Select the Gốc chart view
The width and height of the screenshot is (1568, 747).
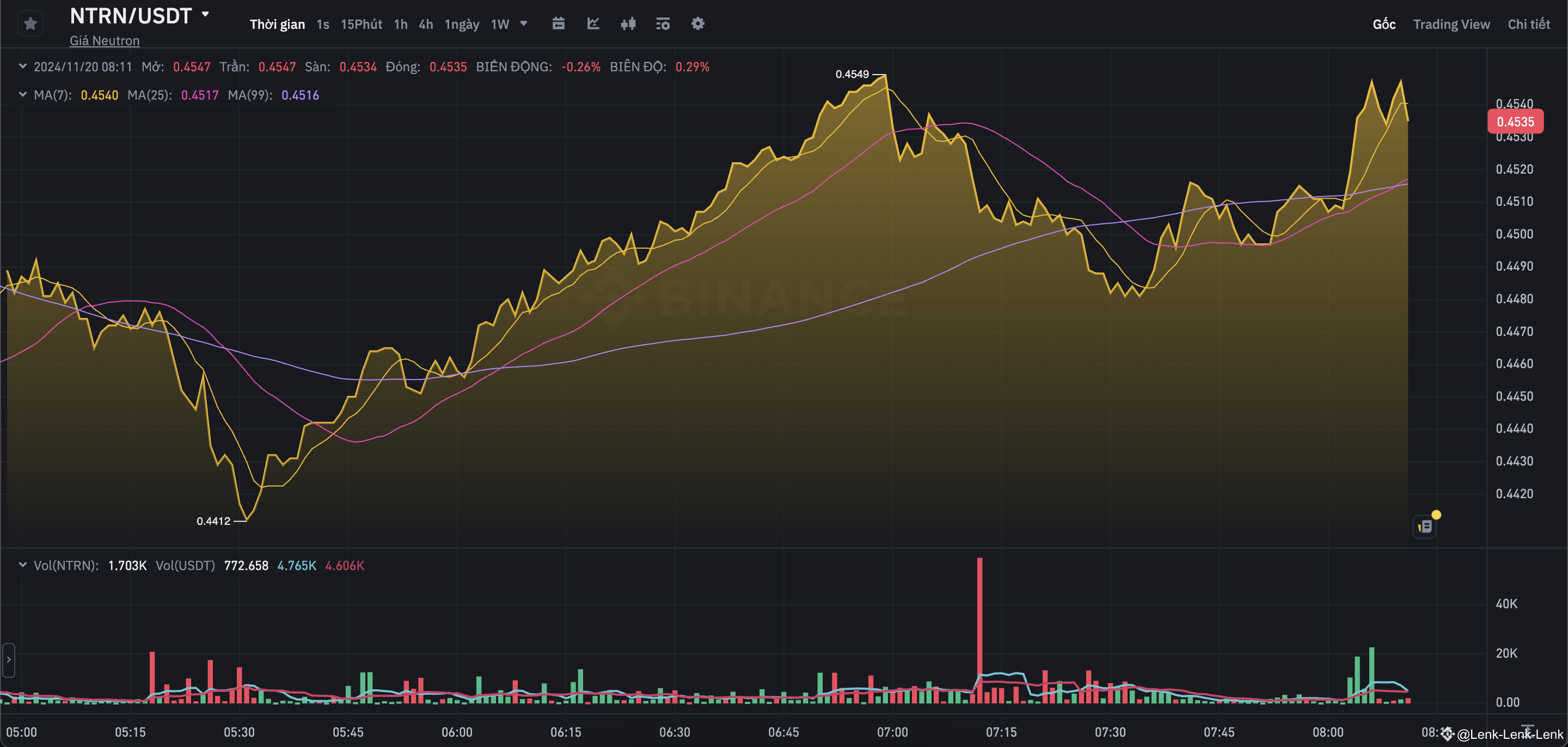click(x=1384, y=24)
